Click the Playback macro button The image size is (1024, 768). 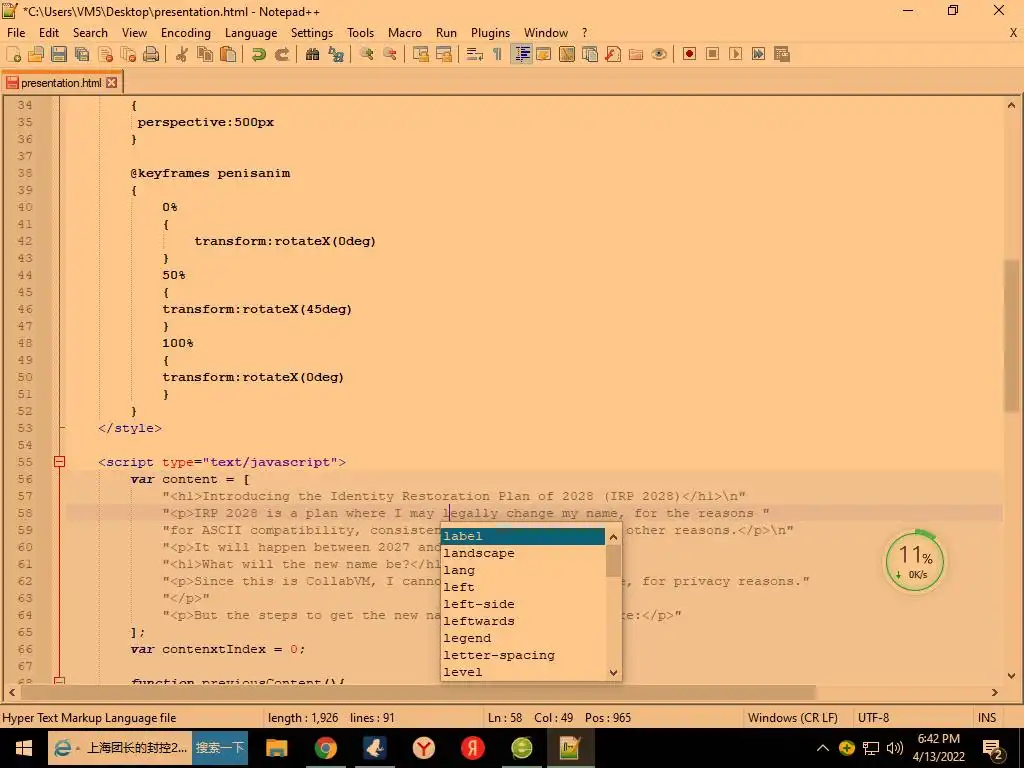735,54
